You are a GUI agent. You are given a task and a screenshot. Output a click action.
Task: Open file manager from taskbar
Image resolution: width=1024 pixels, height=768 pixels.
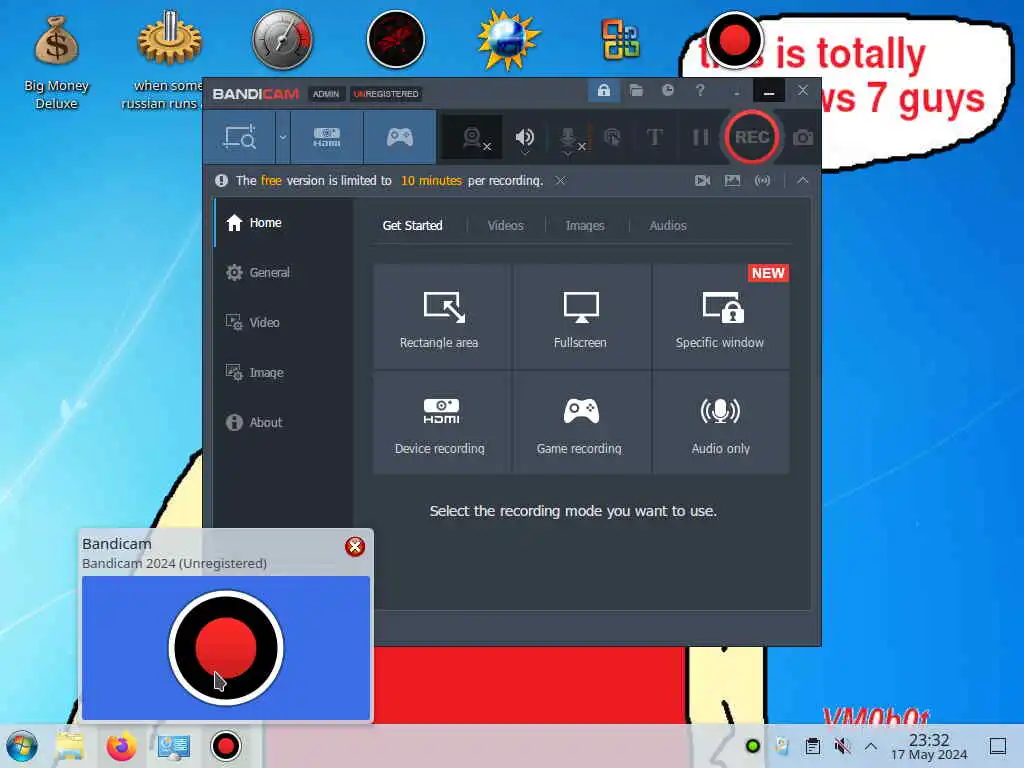pyautogui.click(x=70, y=746)
